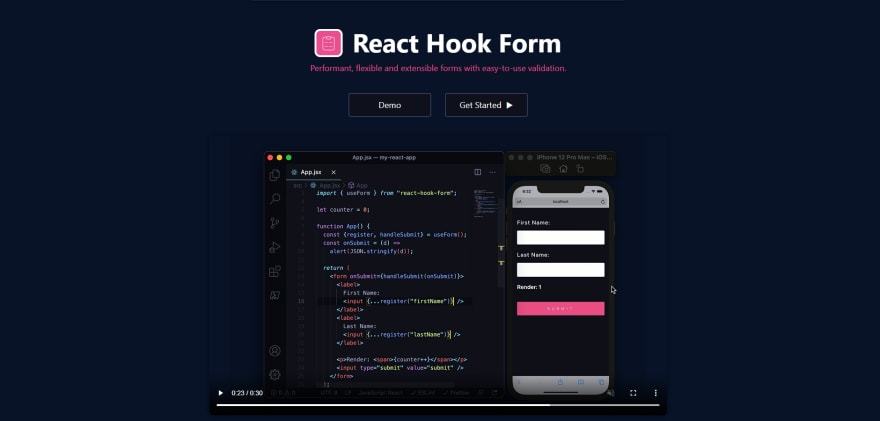Click the 'React Hook Form' heading
Viewport: 880px width, 421px height.
click(457, 43)
